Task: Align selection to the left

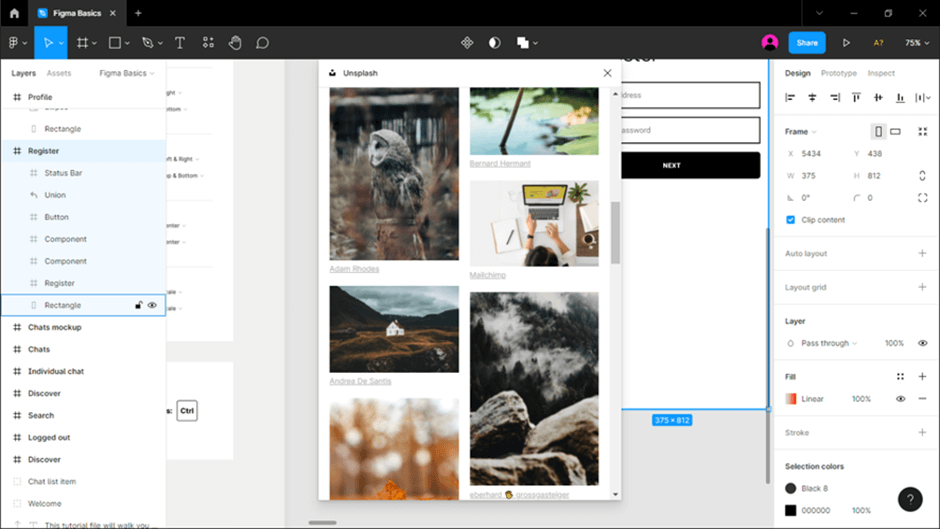Action: coord(790,97)
